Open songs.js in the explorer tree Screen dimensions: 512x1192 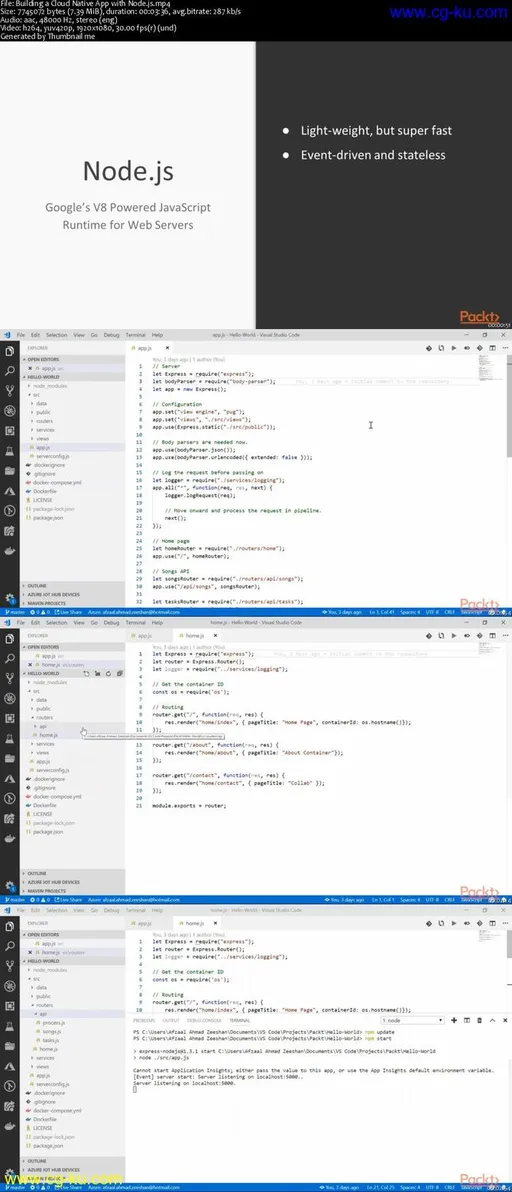click(52, 1032)
